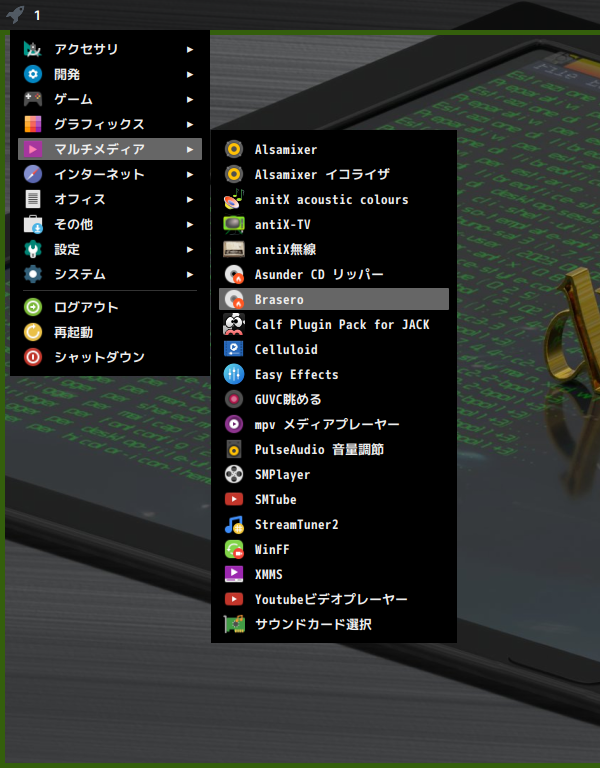Open the その他 category label
The width and height of the screenshot is (600, 768).
point(73,224)
